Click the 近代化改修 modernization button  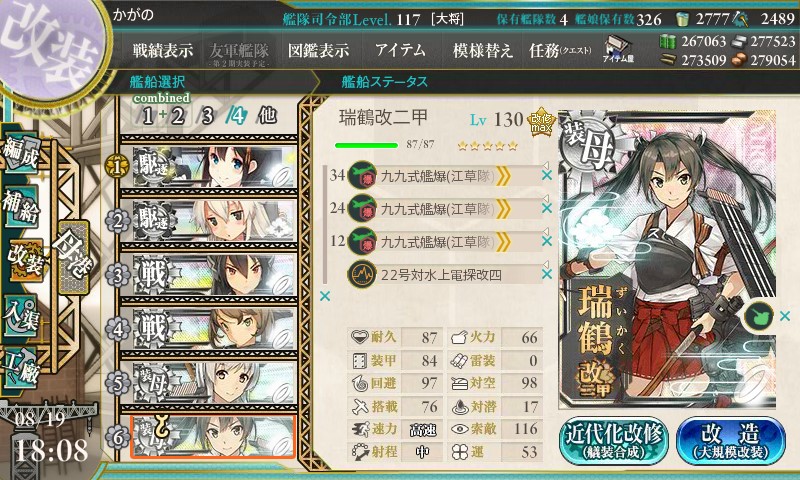[613, 440]
